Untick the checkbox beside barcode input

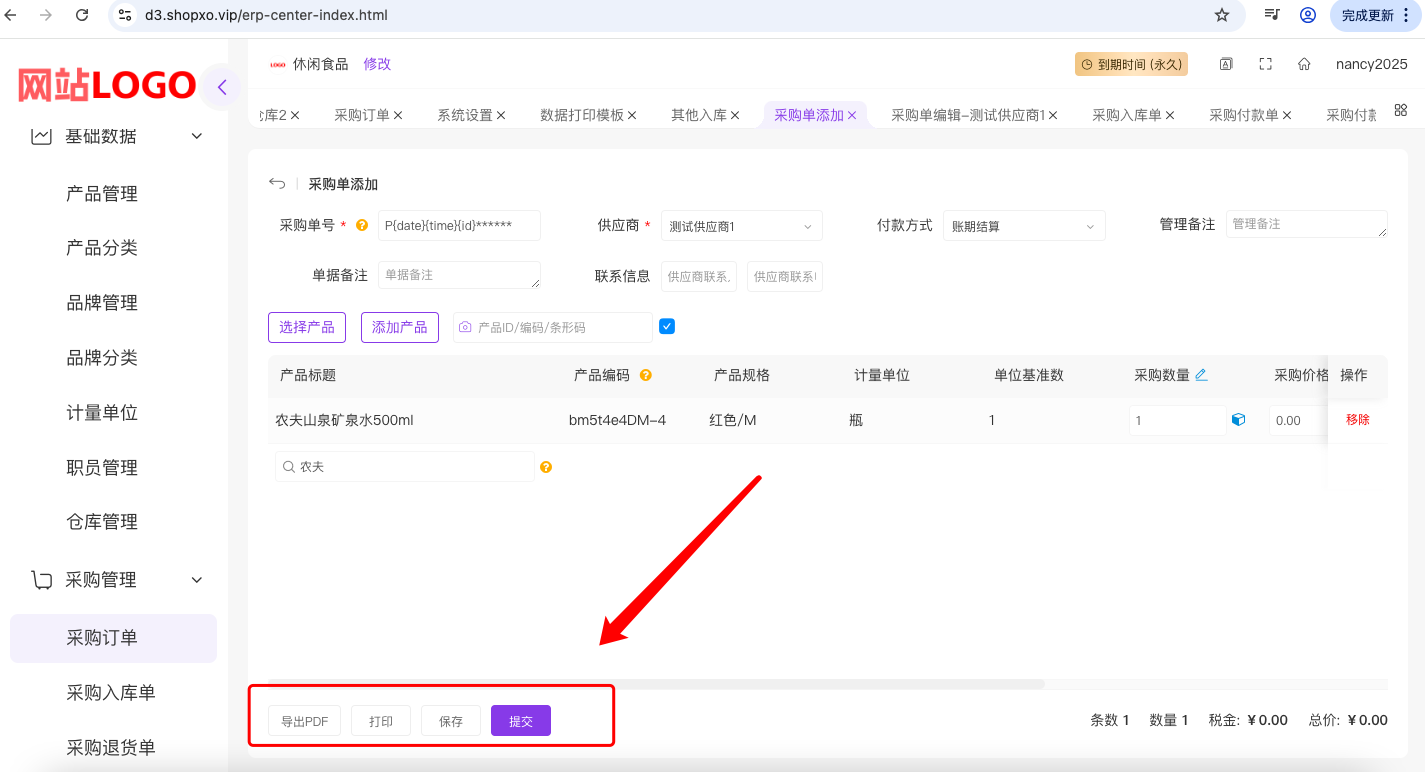pyautogui.click(x=667, y=326)
